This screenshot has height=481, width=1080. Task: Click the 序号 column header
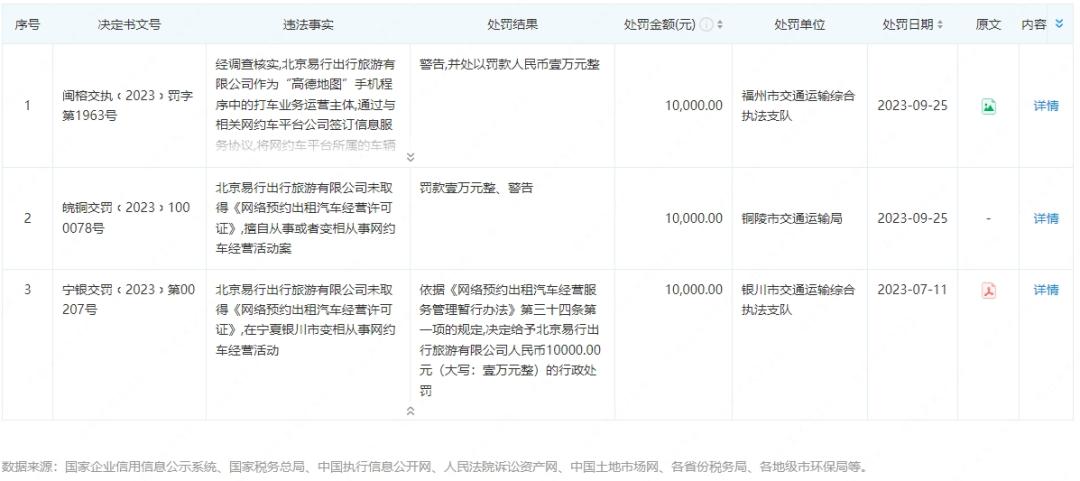[x=27, y=25]
